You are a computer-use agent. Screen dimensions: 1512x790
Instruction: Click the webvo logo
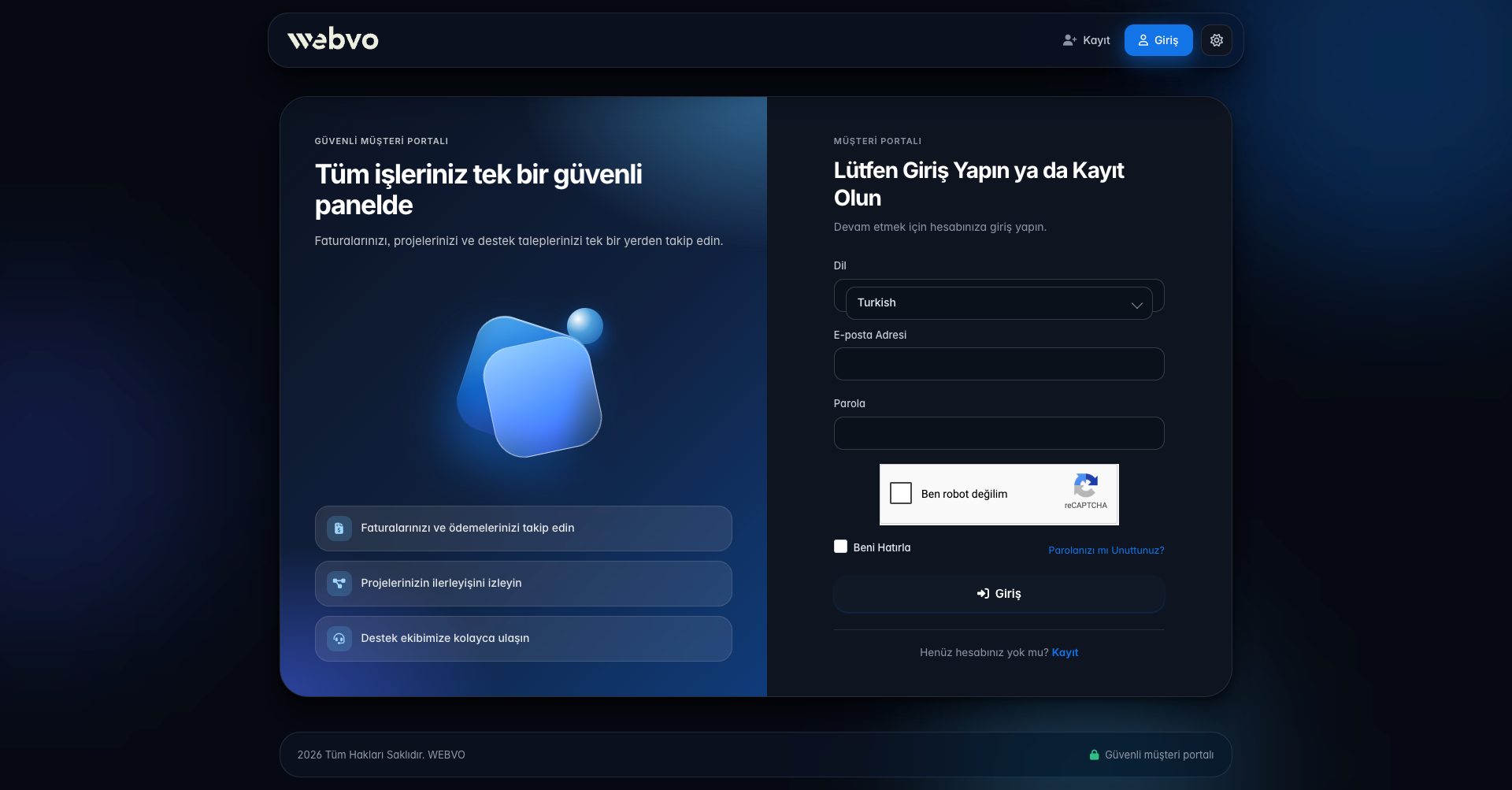(332, 39)
